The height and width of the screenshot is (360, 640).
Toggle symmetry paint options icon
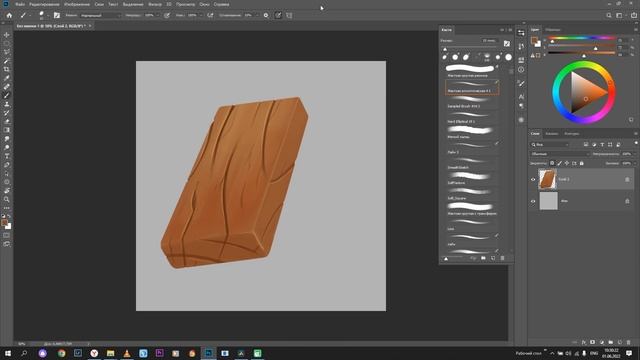[289, 16]
